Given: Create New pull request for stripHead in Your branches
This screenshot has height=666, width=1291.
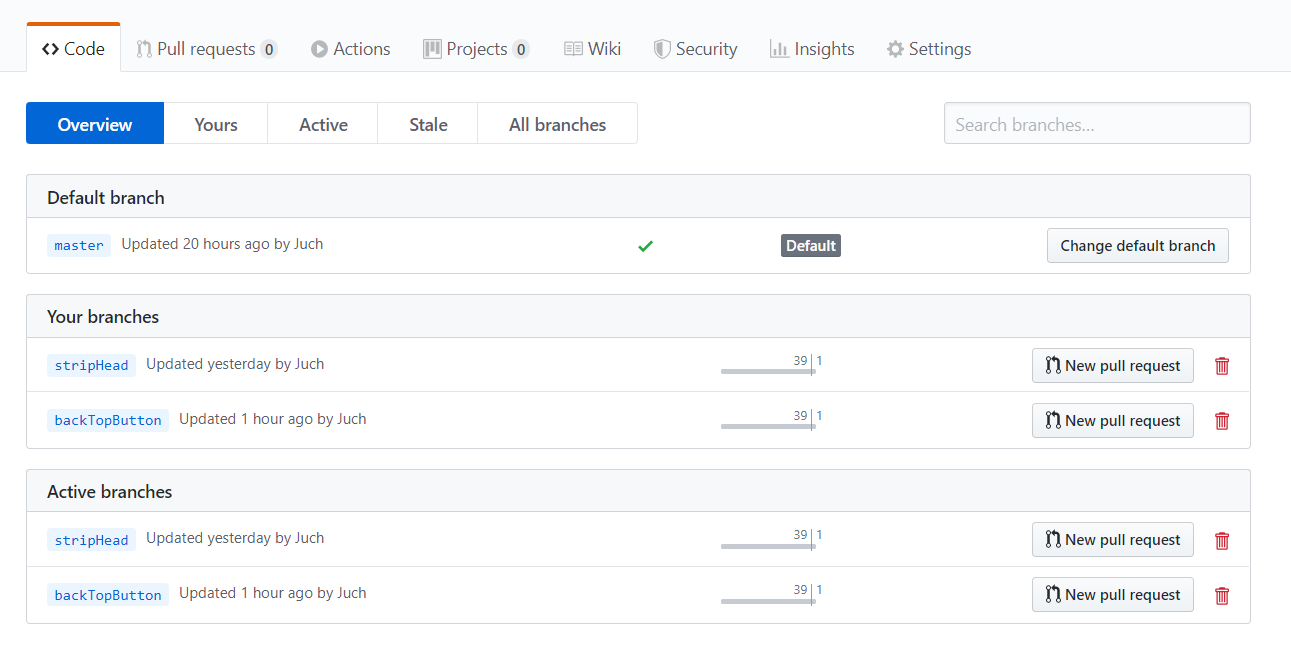Looking at the screenshot, I should pos(1112,366).
